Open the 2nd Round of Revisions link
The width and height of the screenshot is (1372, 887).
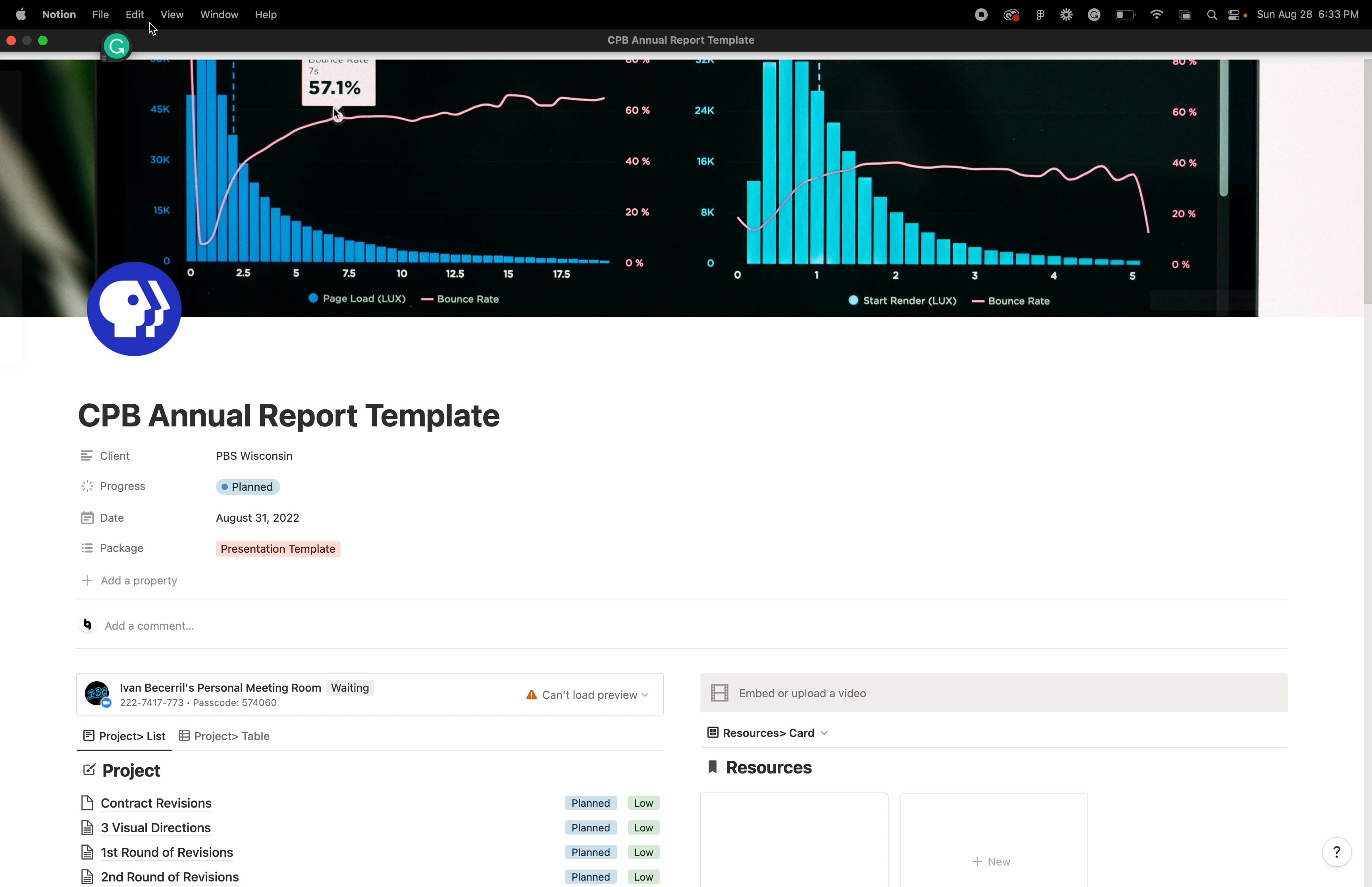click(170, 877)
